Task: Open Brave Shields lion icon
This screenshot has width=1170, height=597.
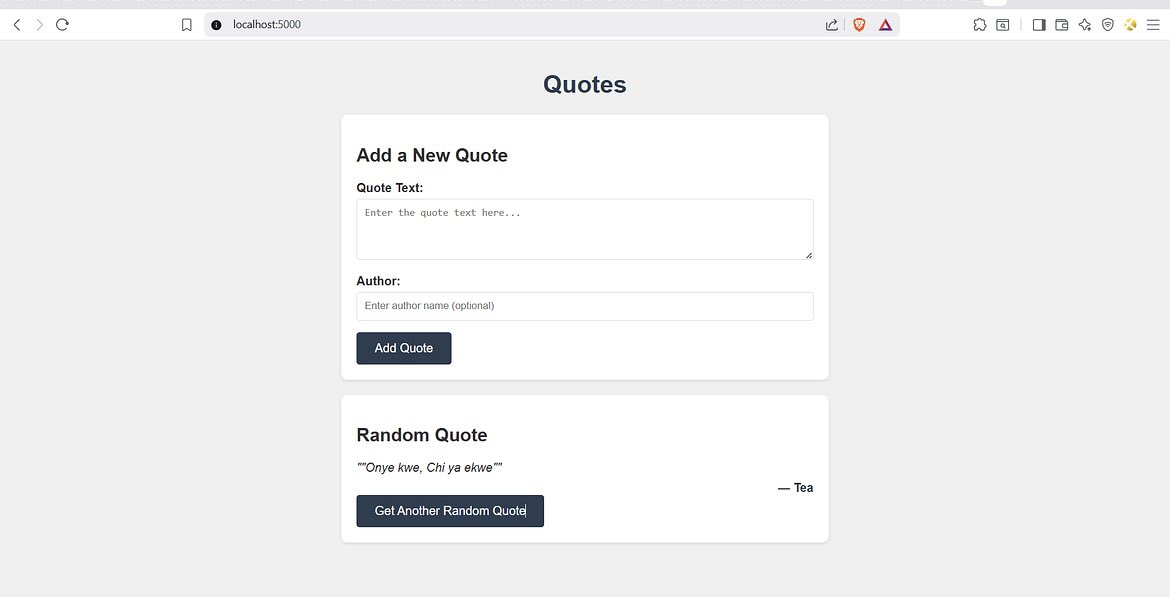Action: (x=859, y=25)
